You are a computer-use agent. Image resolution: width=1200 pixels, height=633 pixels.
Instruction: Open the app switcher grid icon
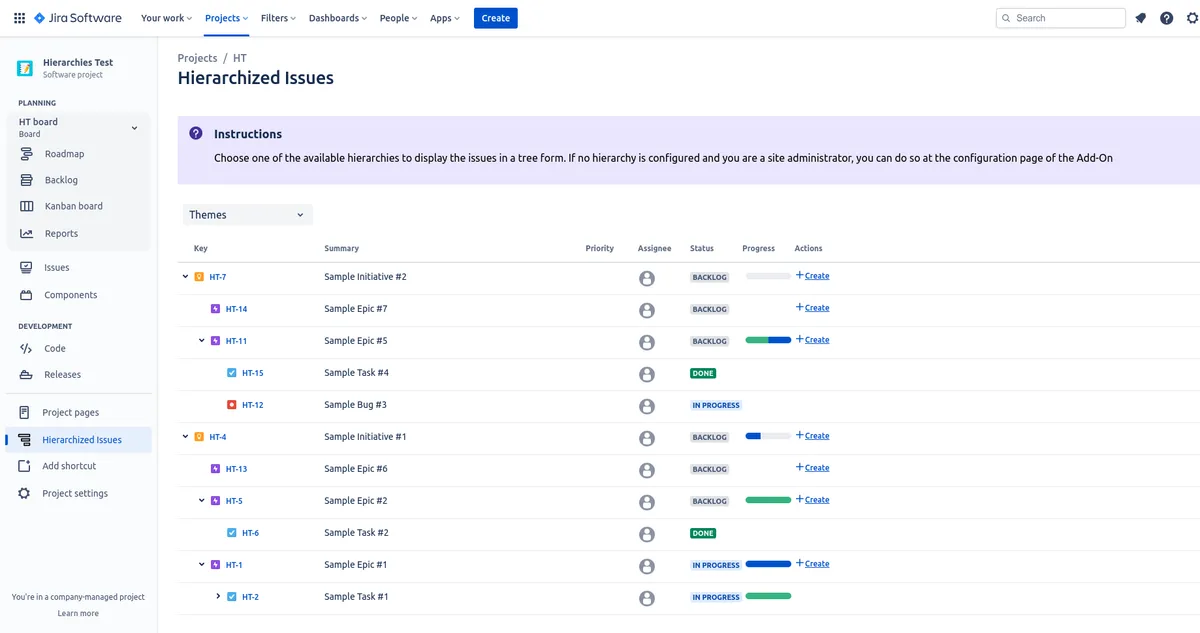pyautogui.click(x=19, y=18)
